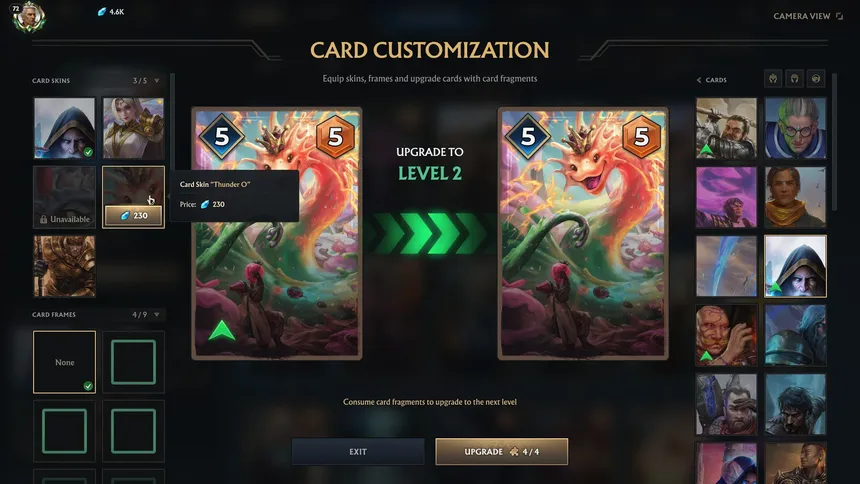Click the third helmet filter icon
This screenshot has width=860, height=484.
(816, 79)
